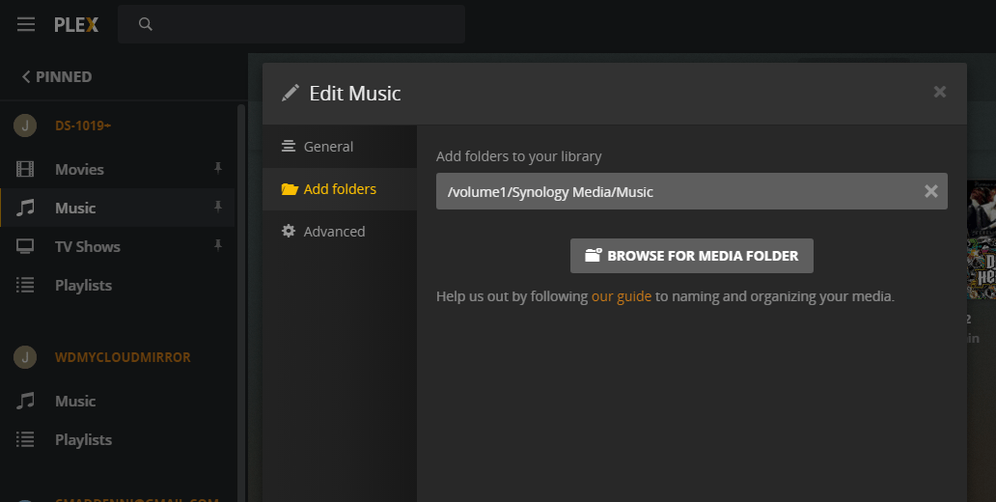Viewport: 996px width, 502px height.
Task: Click the search magnifier icon
Action: click(146, 24)
